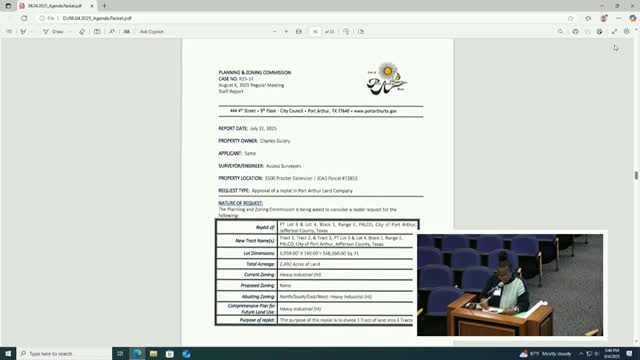640x360 pixels.
Task: Open Microsoft Store from taskbar
Action: tap(170, 353)
